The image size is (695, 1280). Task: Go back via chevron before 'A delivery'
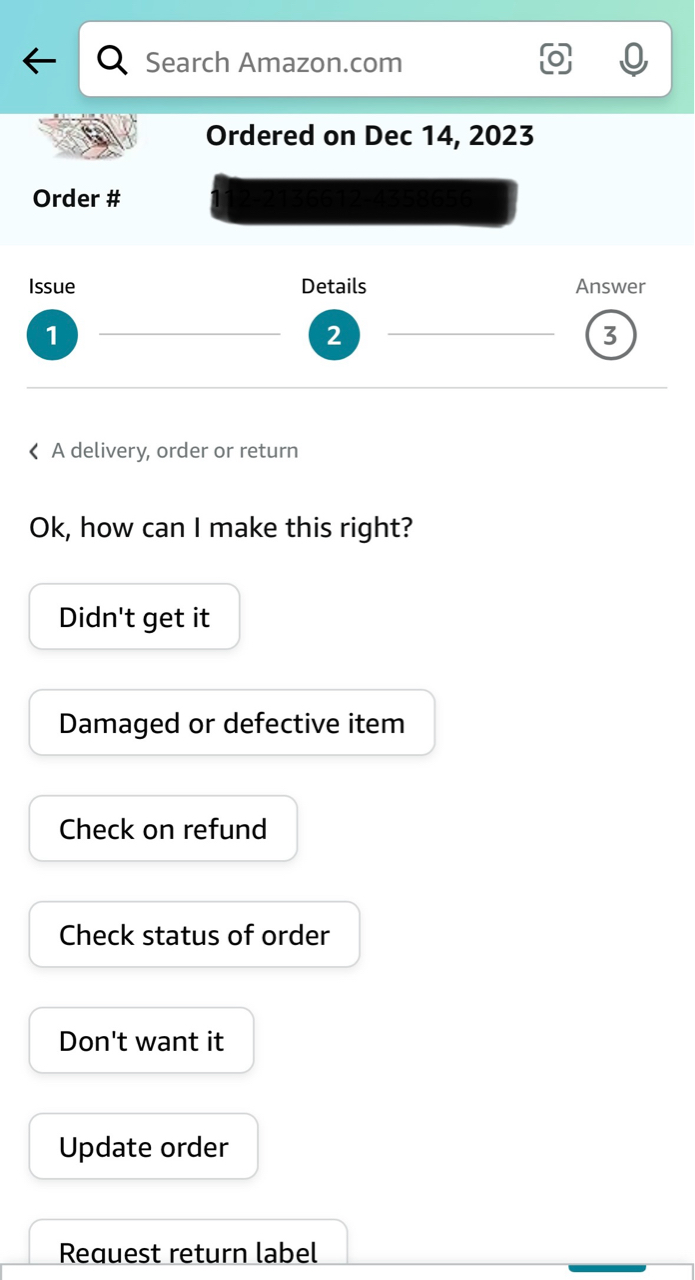pyautogui.click(x=34, y=451)
